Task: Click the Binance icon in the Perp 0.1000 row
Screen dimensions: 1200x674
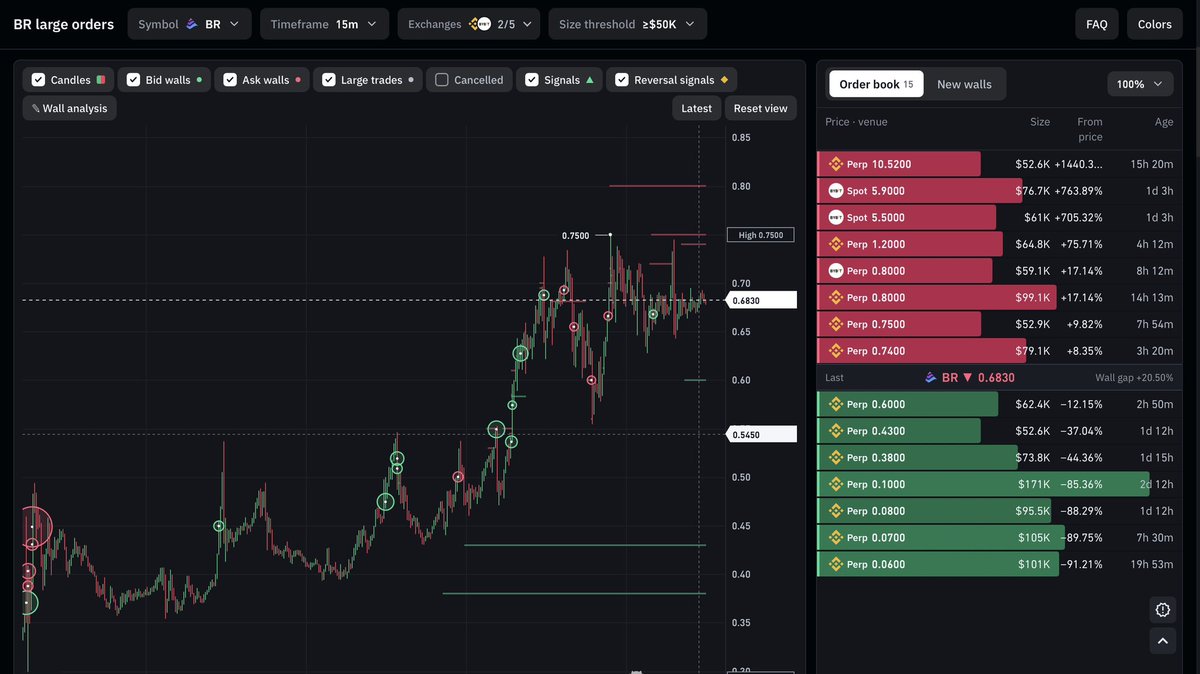Action: pyautogui.click(x=836, y=484)
